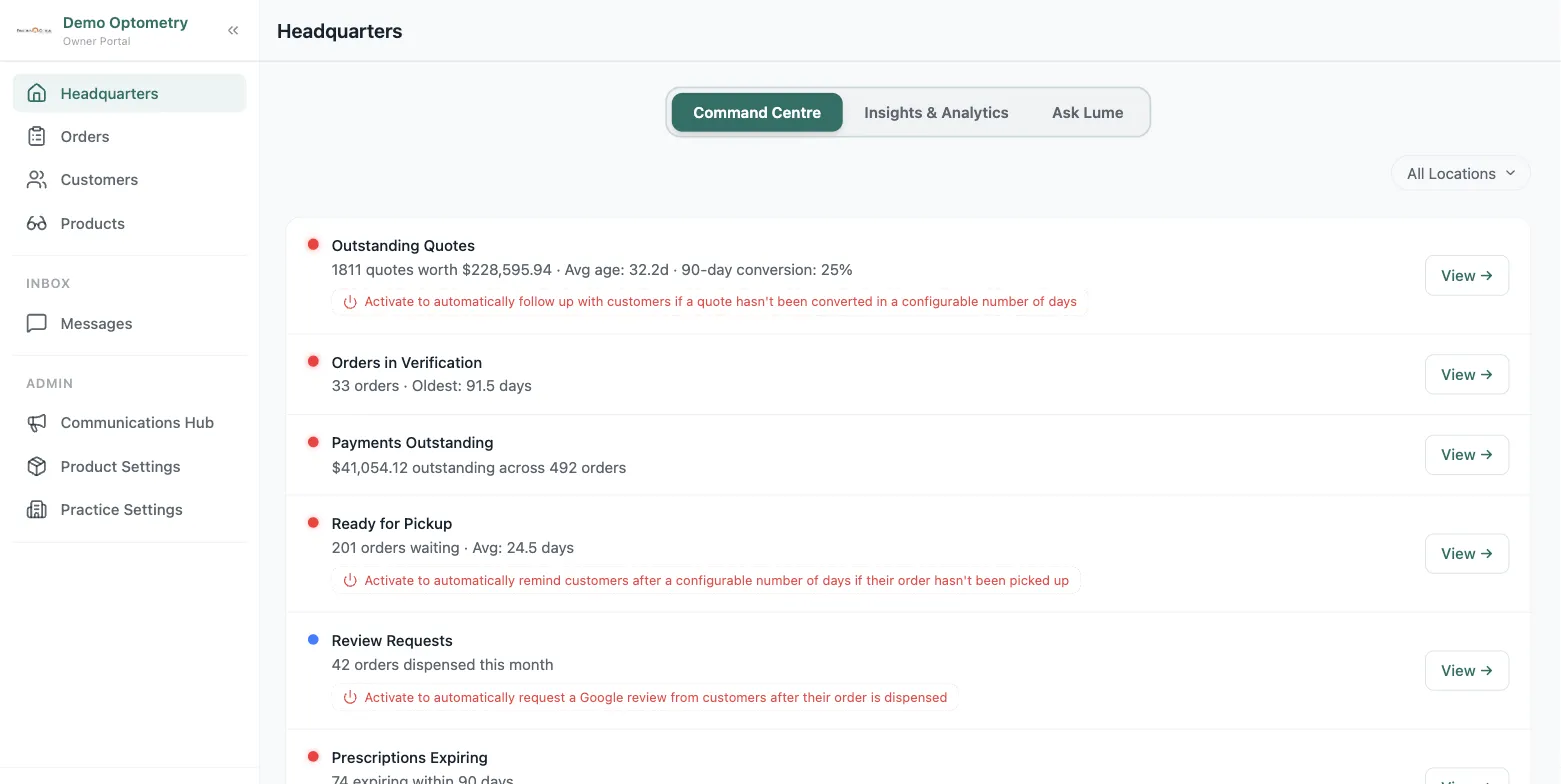1561x784 pixels.
Task: Click red status dot beside Orders in Verification
Action: [x=313, y=362]
